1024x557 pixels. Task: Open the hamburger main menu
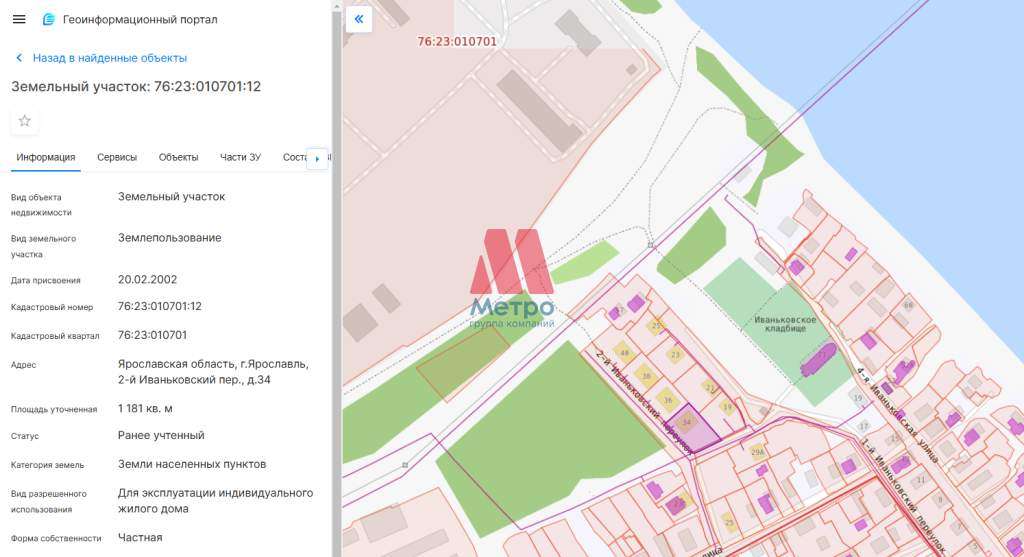19,20
